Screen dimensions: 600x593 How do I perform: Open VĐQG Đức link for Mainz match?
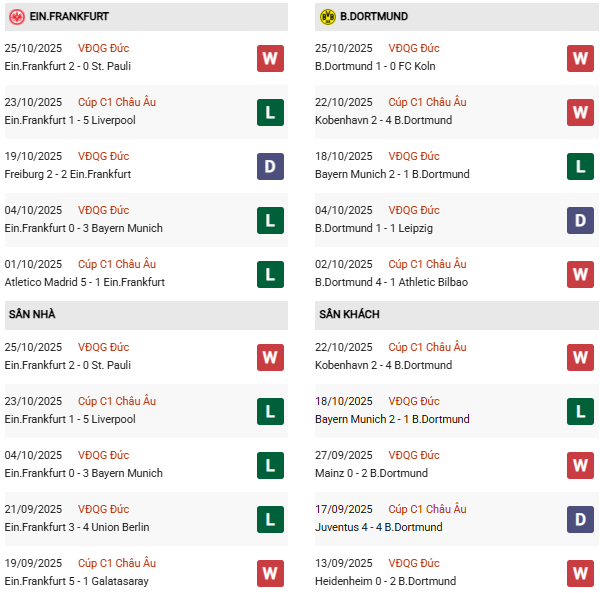[x=414, y=455]
